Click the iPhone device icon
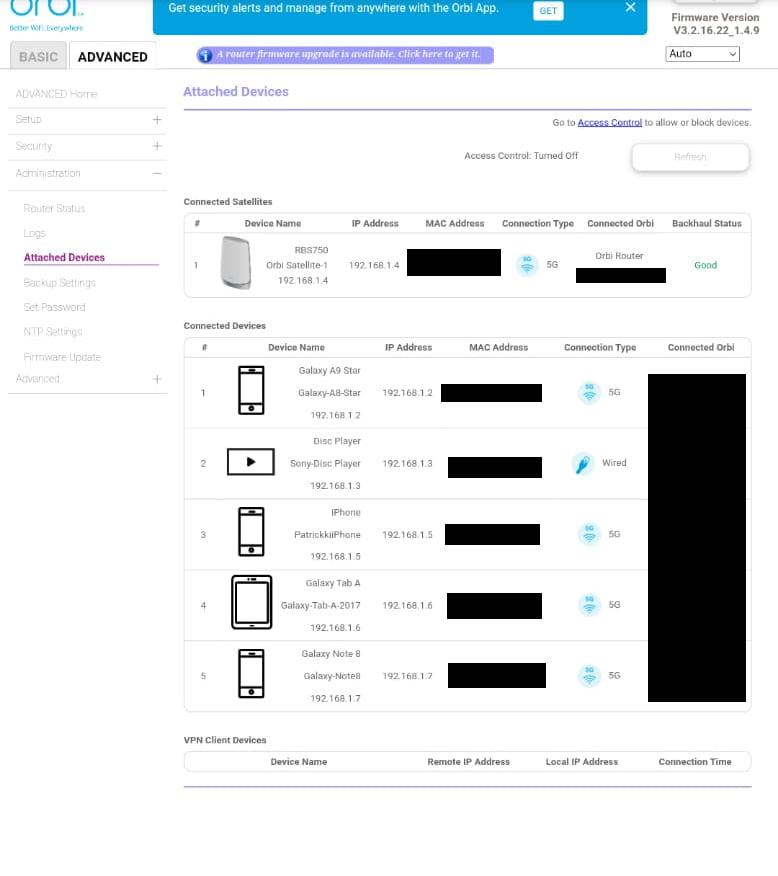Screen dimensions: 778x876 tap(251, 532)
